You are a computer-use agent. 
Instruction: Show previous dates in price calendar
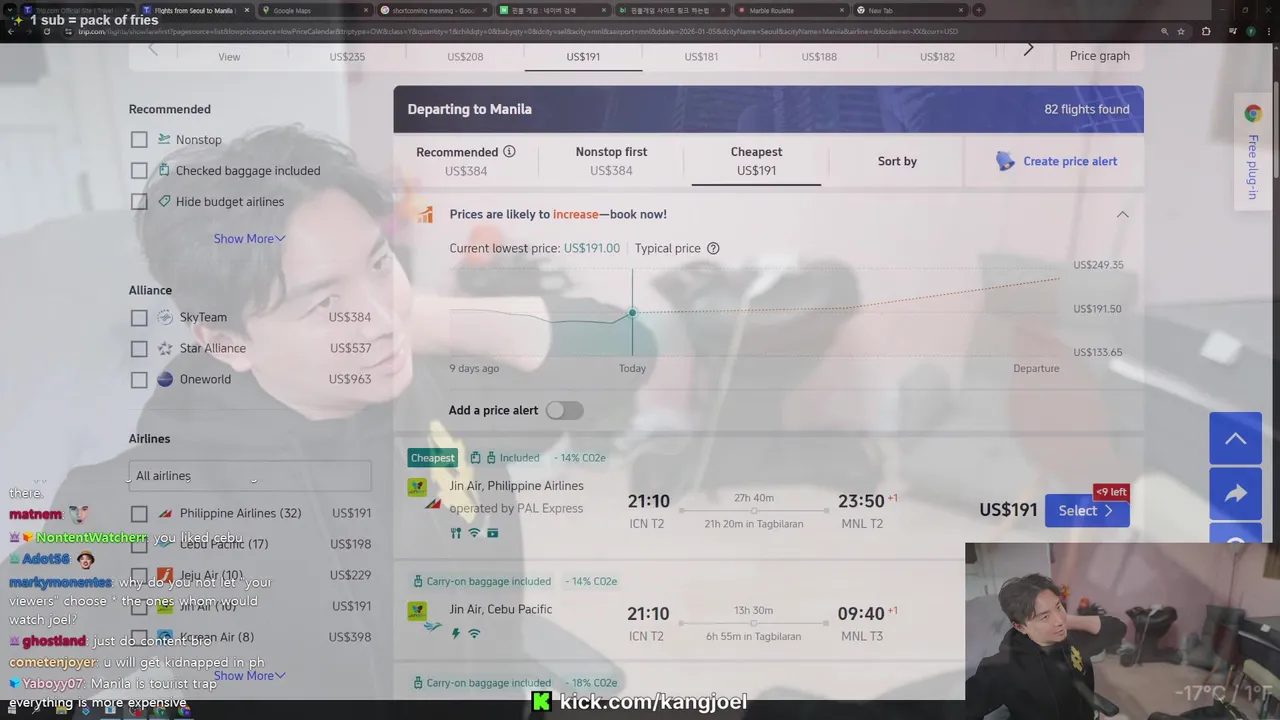pos(153,49)
